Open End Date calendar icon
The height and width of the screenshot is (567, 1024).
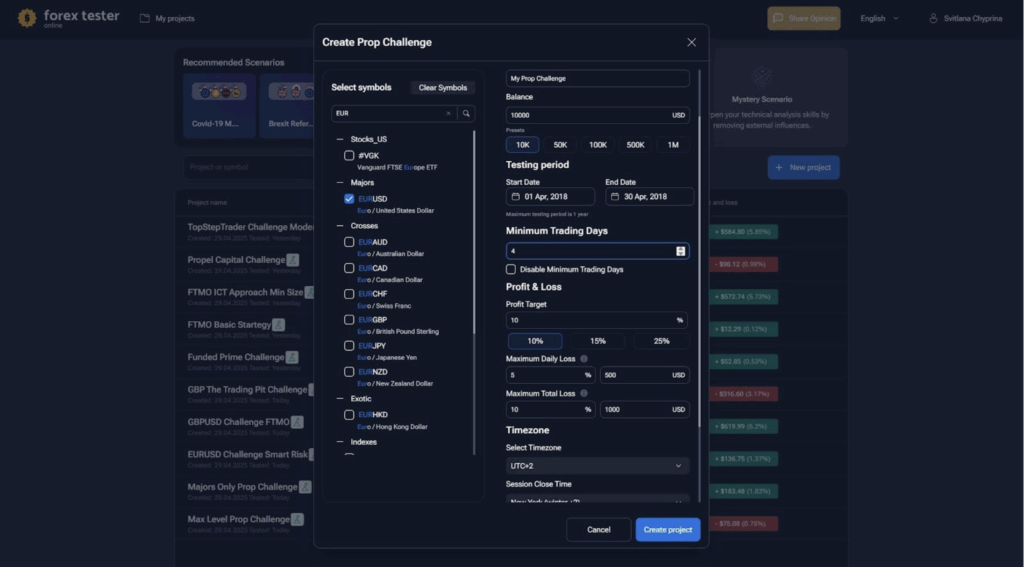point(615,197)
